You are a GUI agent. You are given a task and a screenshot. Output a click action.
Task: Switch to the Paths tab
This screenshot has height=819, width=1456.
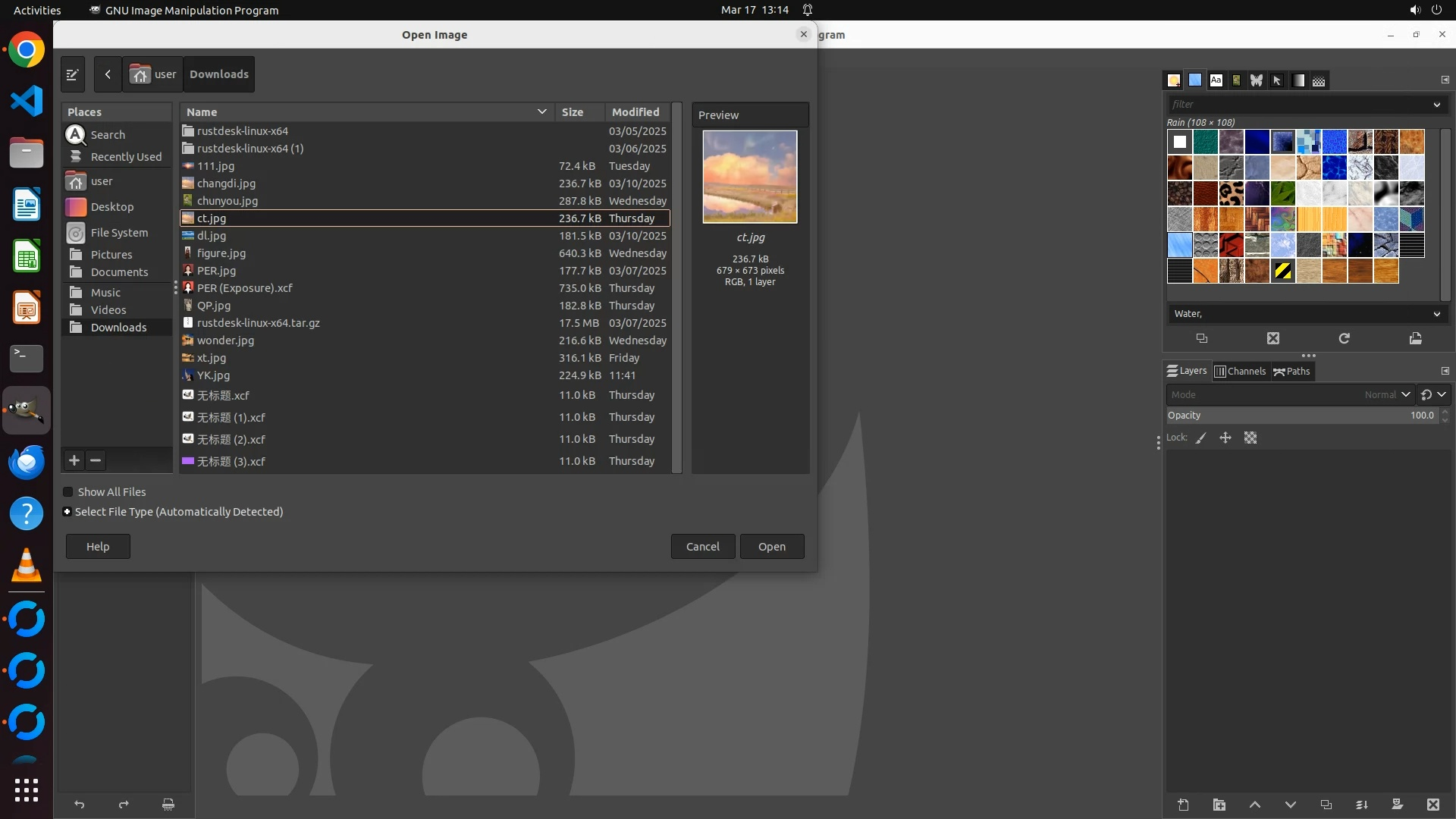pos(1292,372)
